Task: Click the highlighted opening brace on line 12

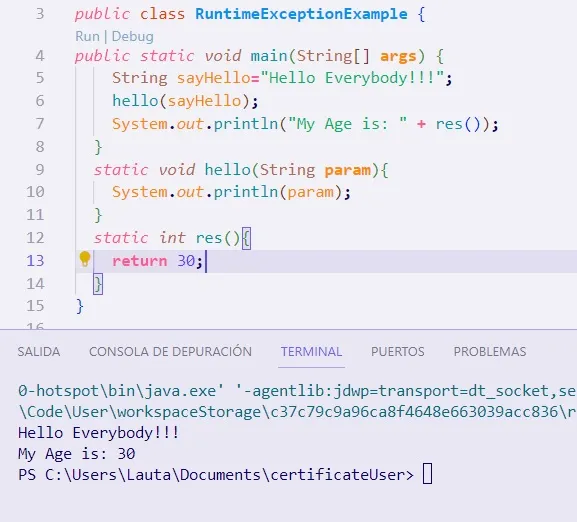Action: point(246,238)
